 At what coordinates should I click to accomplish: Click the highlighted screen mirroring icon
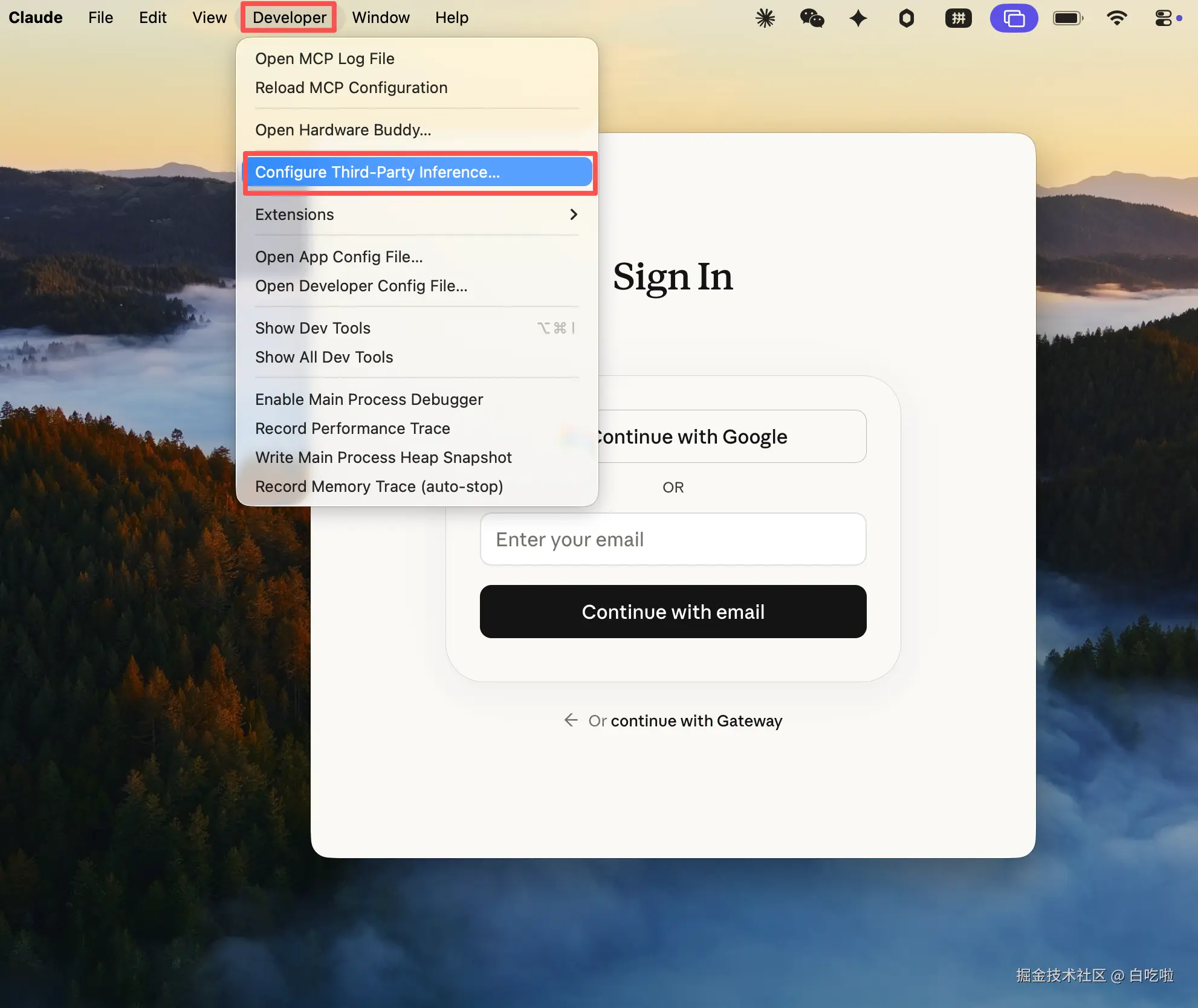click(x=1014, y=18)
